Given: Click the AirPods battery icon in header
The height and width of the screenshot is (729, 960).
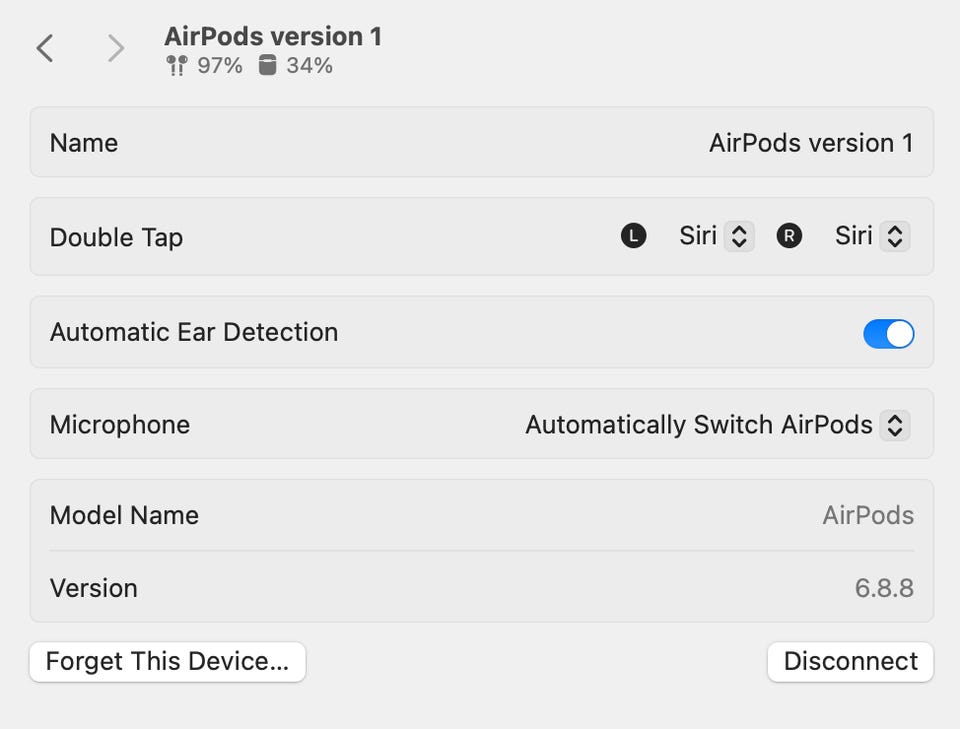Looking at the screenshot, I should (x=176, y=67).
